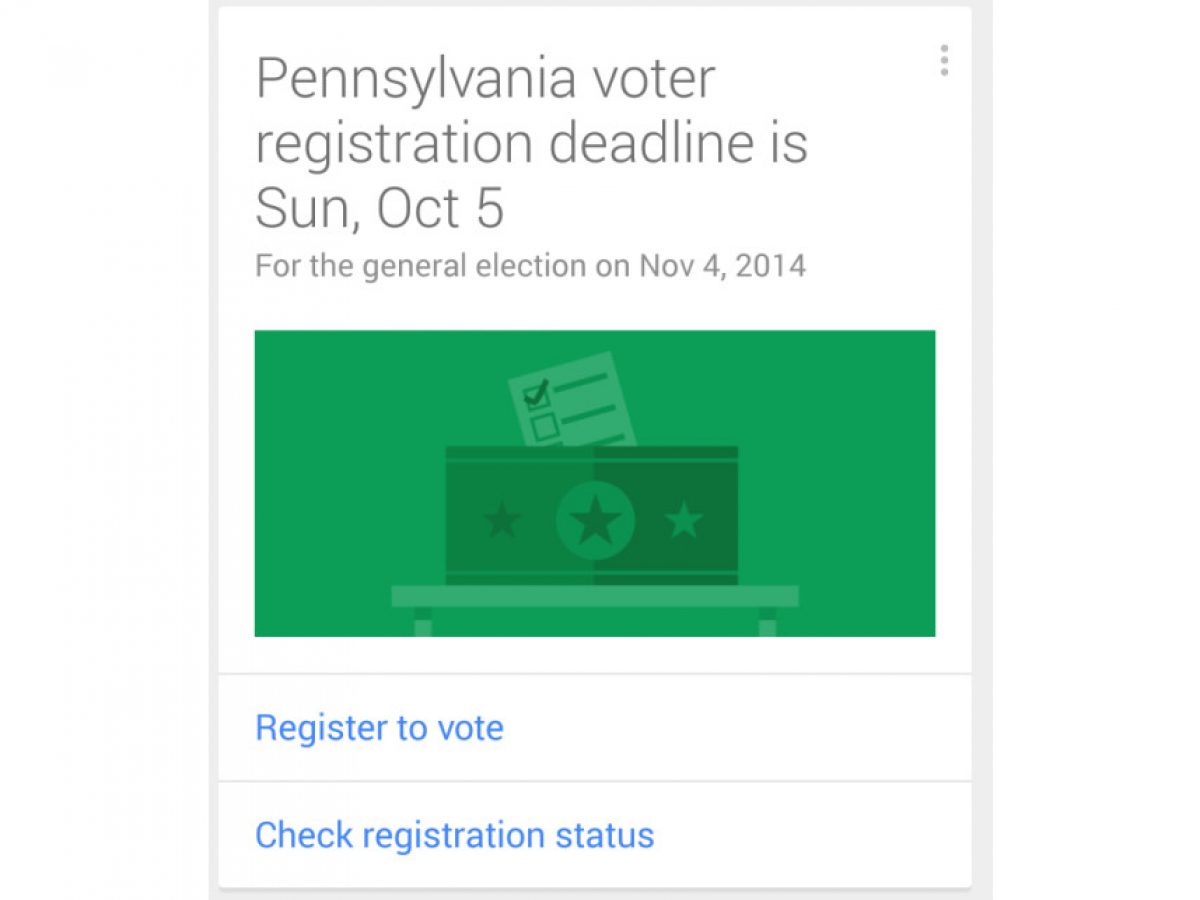Click the circled center star on ballot box
1200x900 pixels.
(x=595, y=520)
